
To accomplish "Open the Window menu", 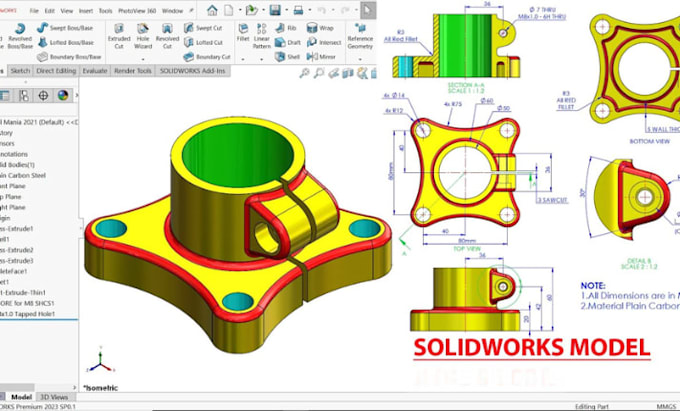I will click(x=172, y=11).
